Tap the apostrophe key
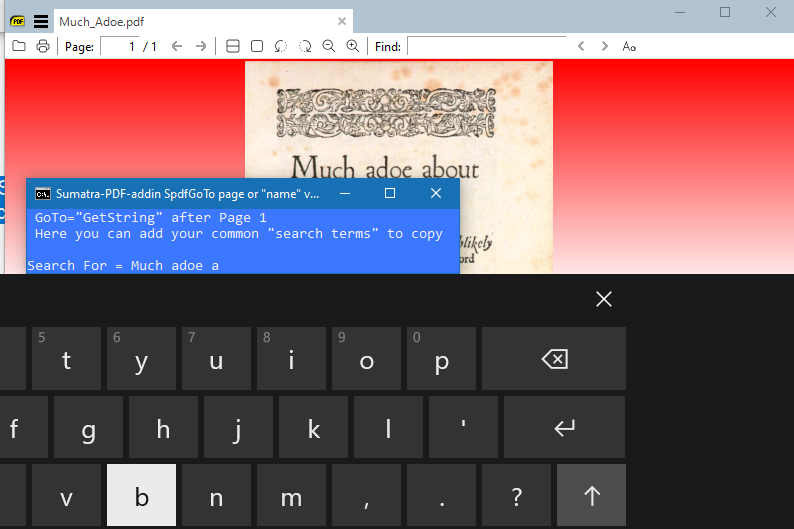The image size is (794, 529). pos(463,428)
